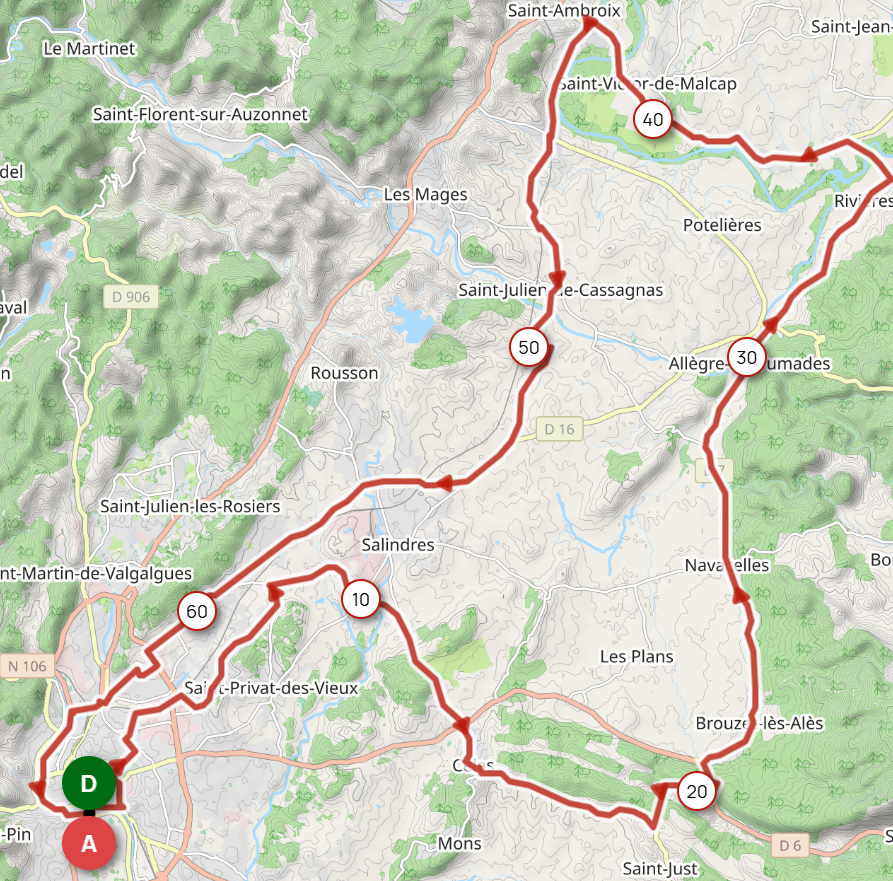Click the direction arrow near Saint-Ambroix
The height and width of the screenshot is (881, 893).
[x=589, y=23]
